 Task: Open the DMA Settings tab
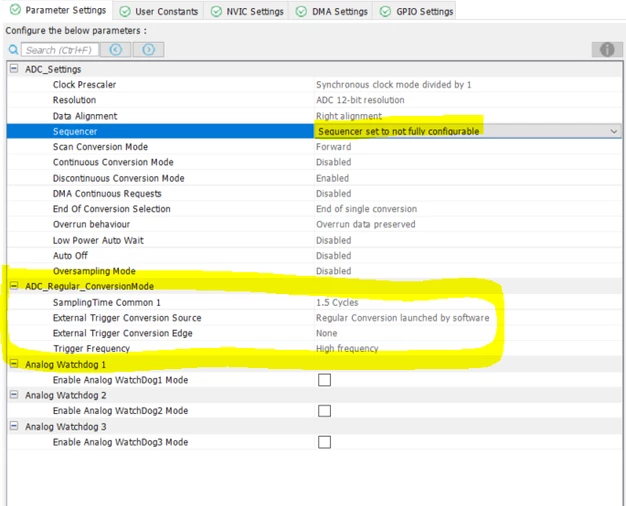[x=332, y=12]
